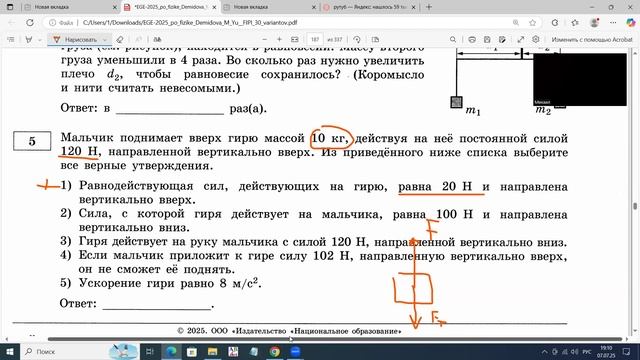Open the Zoom app on the taskbar
The width and height of the screenshot is (640, 360).
coord(296,351)
